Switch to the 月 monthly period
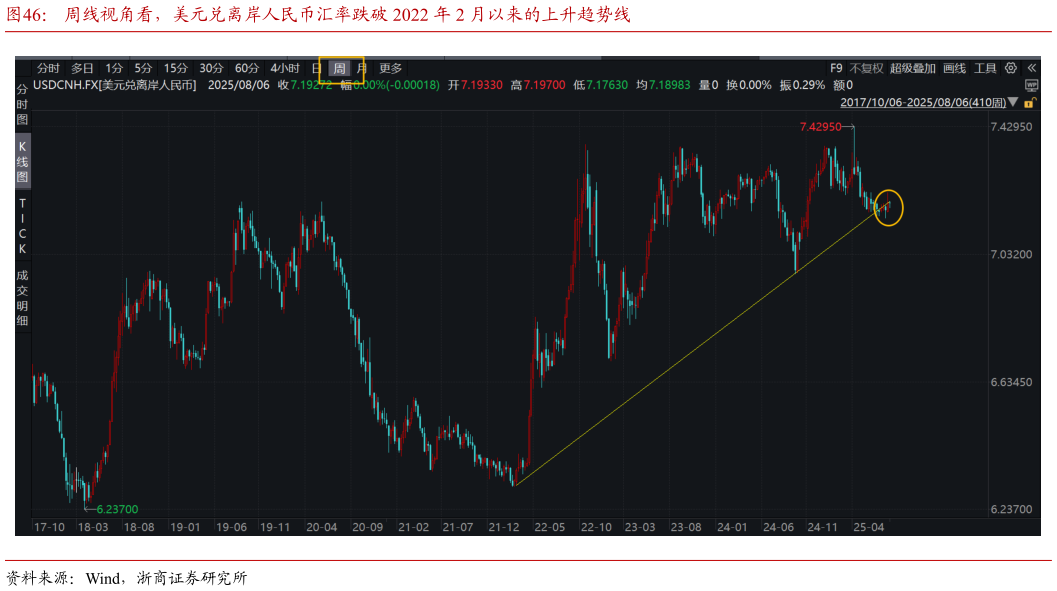The height and width of the screenshot is (591, 1057). 361,68
